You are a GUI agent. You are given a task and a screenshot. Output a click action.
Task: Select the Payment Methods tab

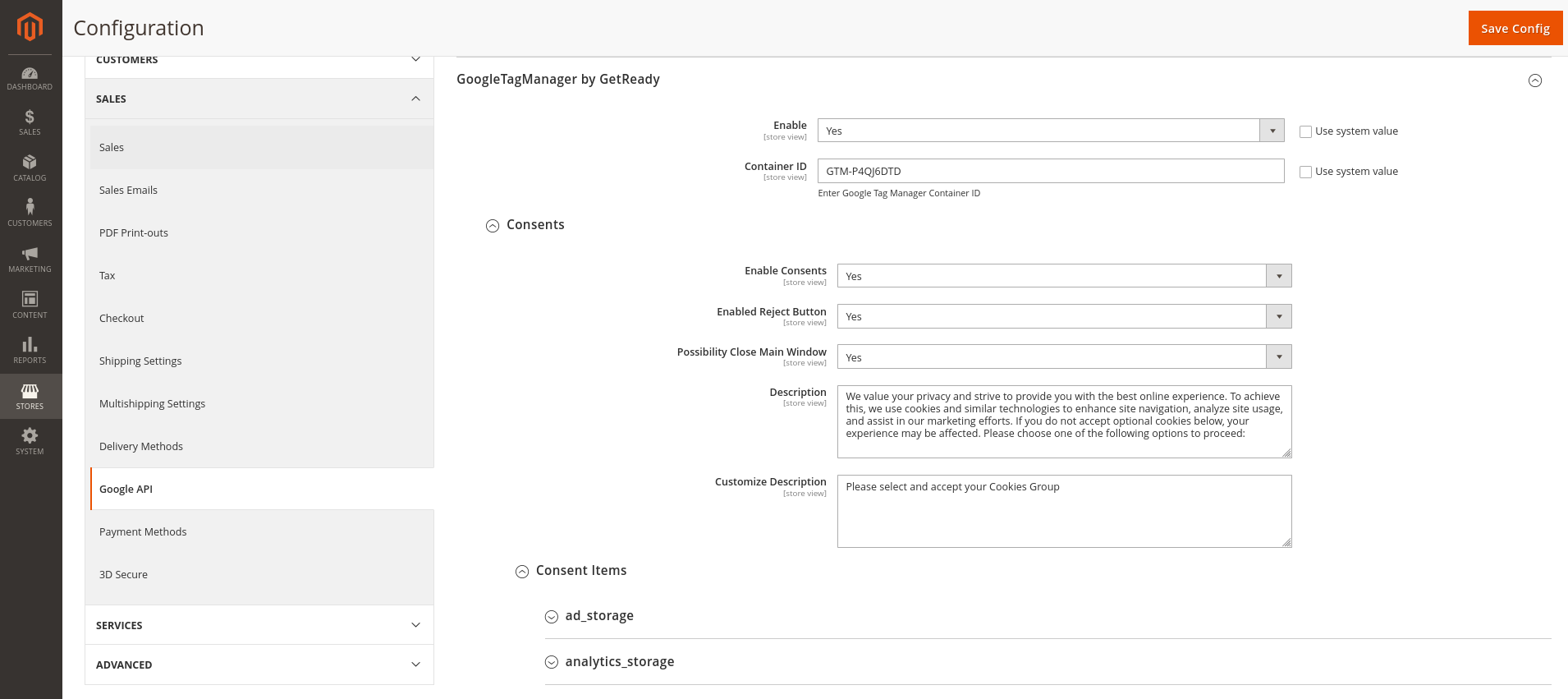click(x=262, y=531)
